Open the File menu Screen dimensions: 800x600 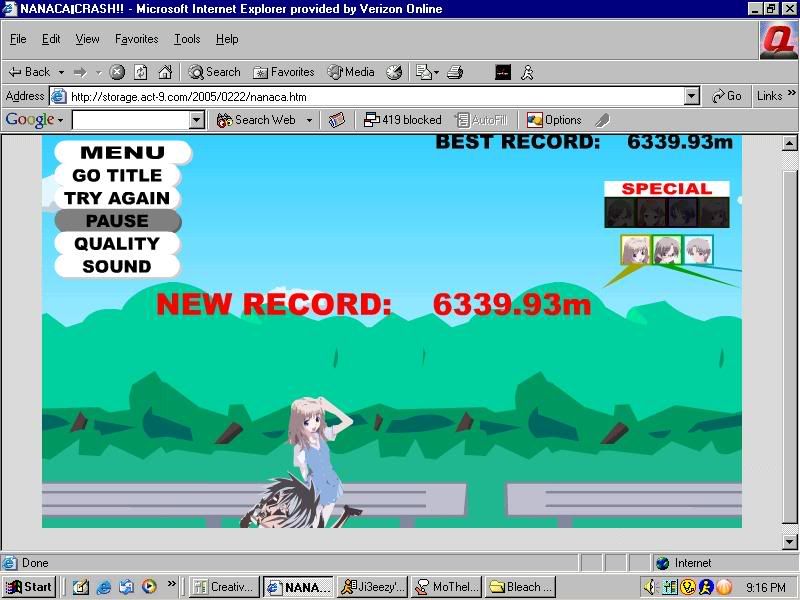point(18,39)
